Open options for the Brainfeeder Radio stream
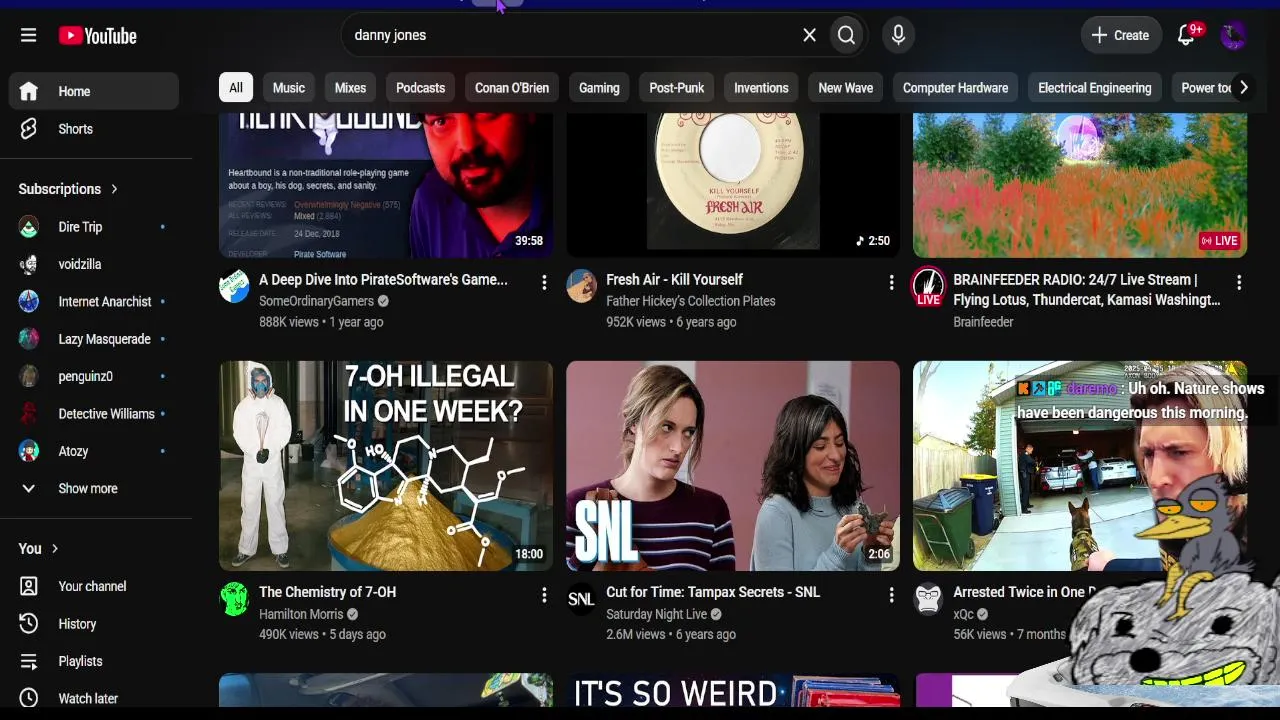Screen dimensions: 1280x720 click(x=1238, y=283)
